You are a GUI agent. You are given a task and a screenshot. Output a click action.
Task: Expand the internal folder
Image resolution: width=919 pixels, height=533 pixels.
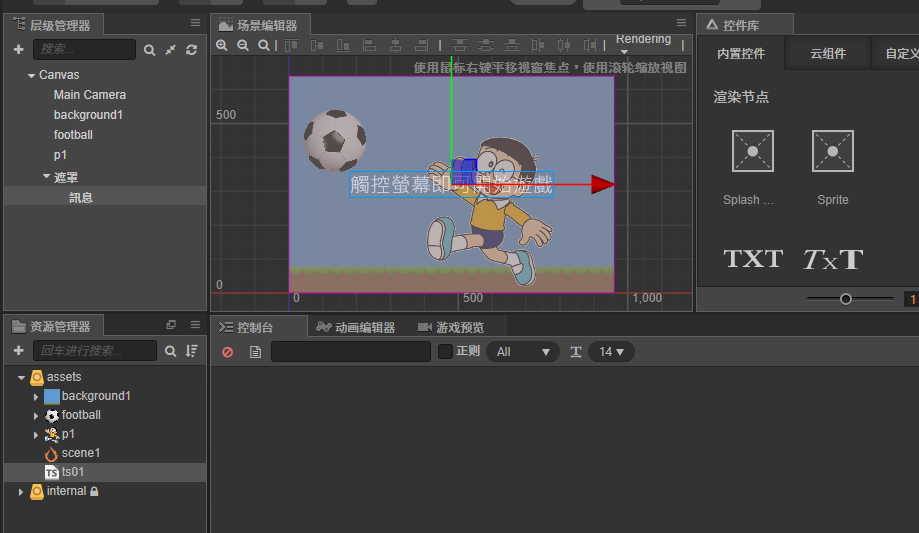(x=21, y=492)
